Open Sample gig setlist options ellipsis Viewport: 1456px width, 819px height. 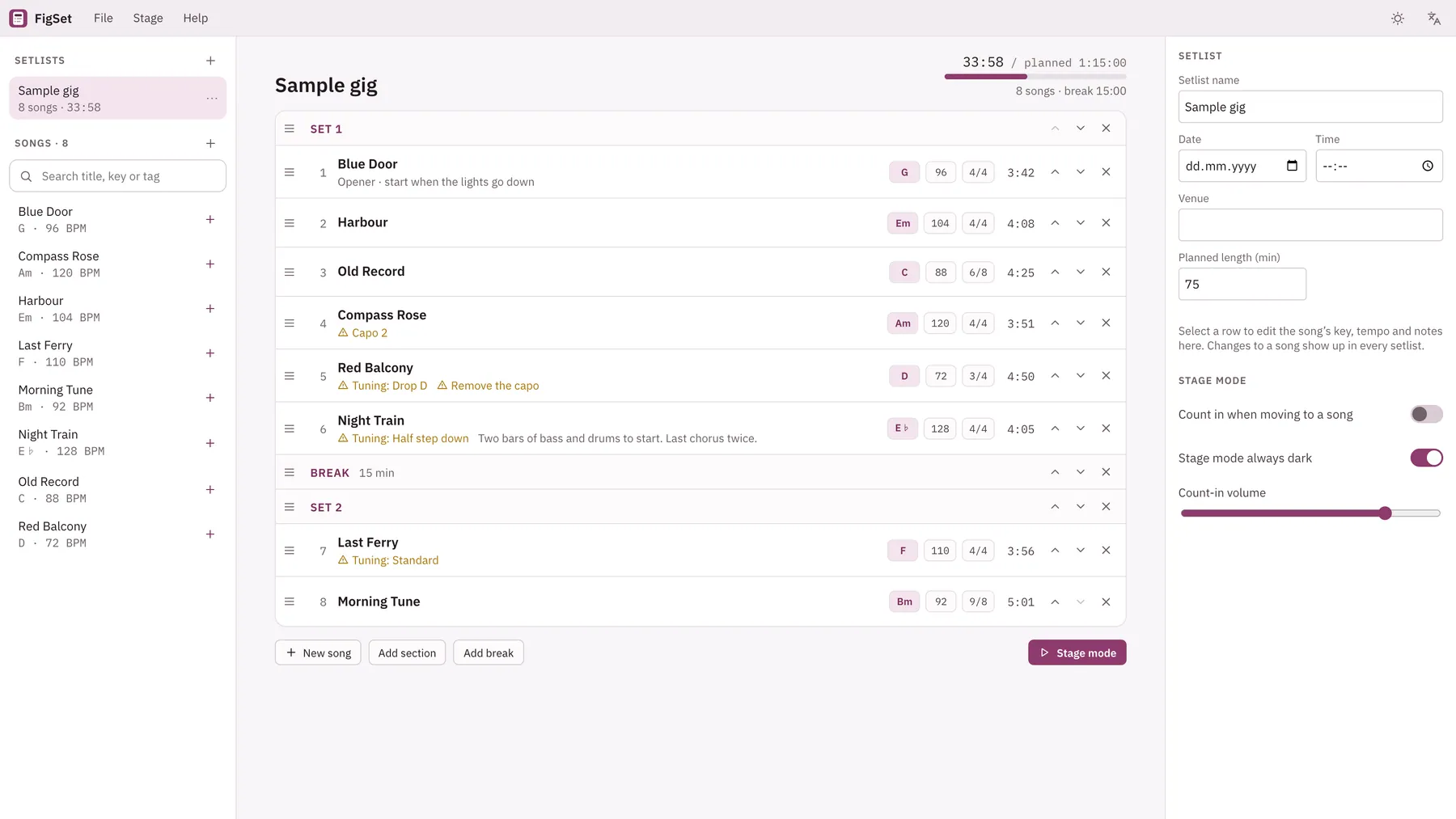click(212, 98)
